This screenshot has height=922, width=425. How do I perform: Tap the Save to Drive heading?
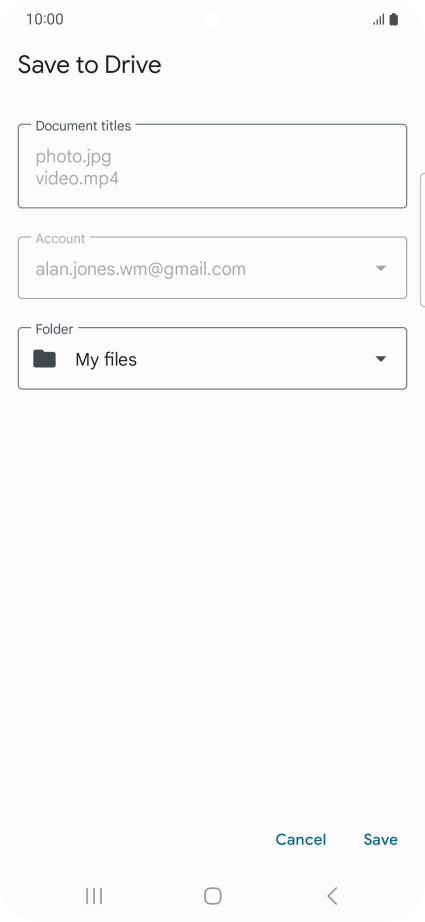pyautogui.click(x=89, y=65)
